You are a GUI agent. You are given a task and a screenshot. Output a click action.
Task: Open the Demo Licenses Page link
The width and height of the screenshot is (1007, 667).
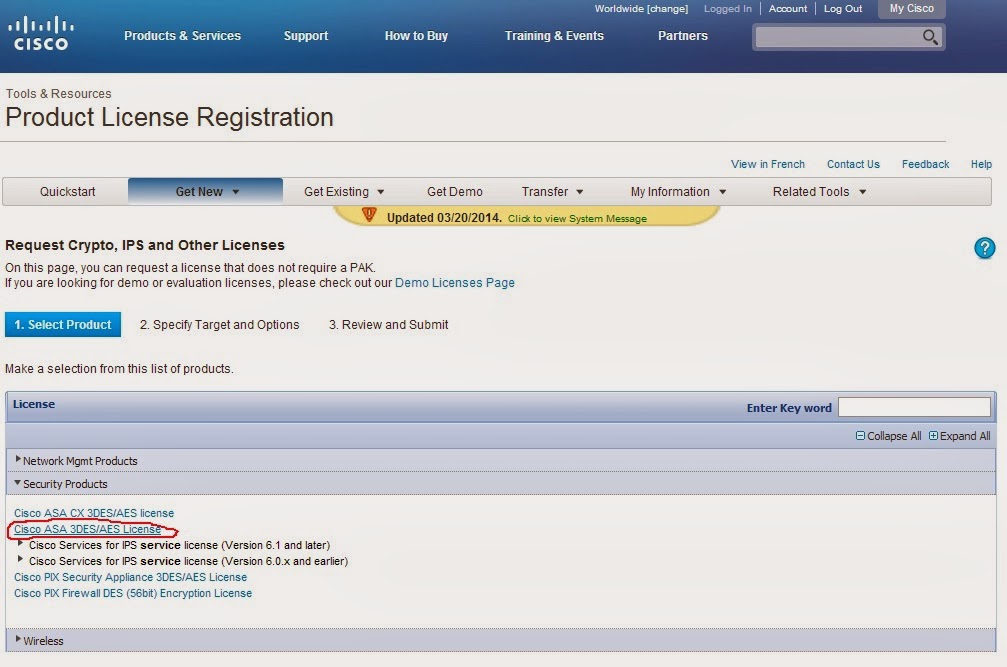(455, 283)
